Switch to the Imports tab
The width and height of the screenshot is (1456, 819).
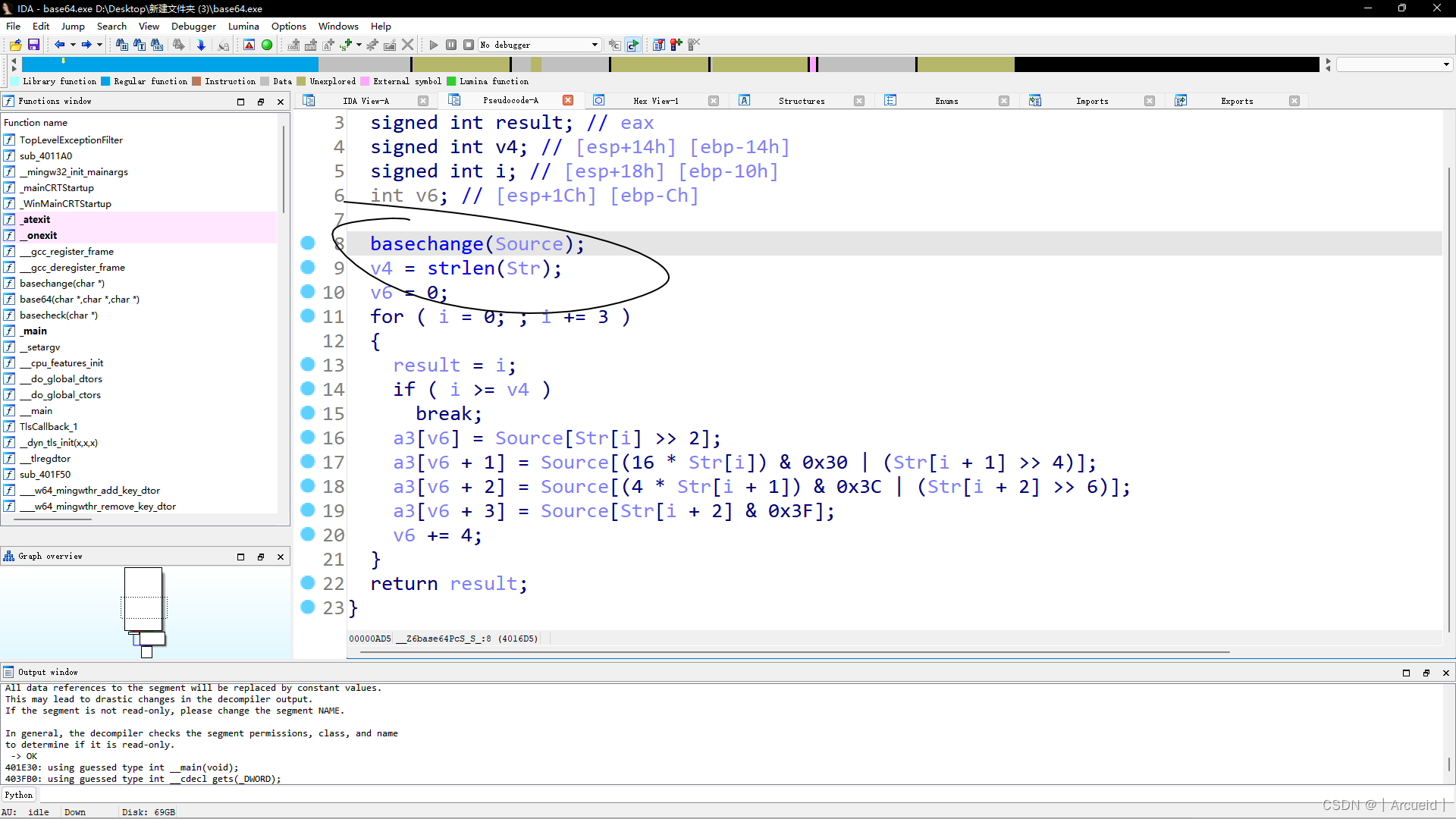(1092, 101)
